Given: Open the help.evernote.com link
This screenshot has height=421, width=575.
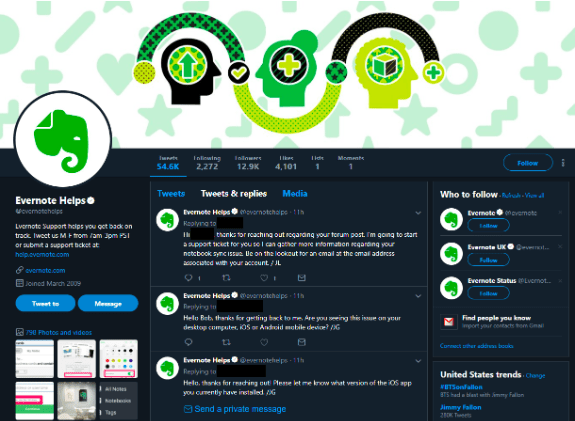Looking at the screenshot, I should coord(42,255).
